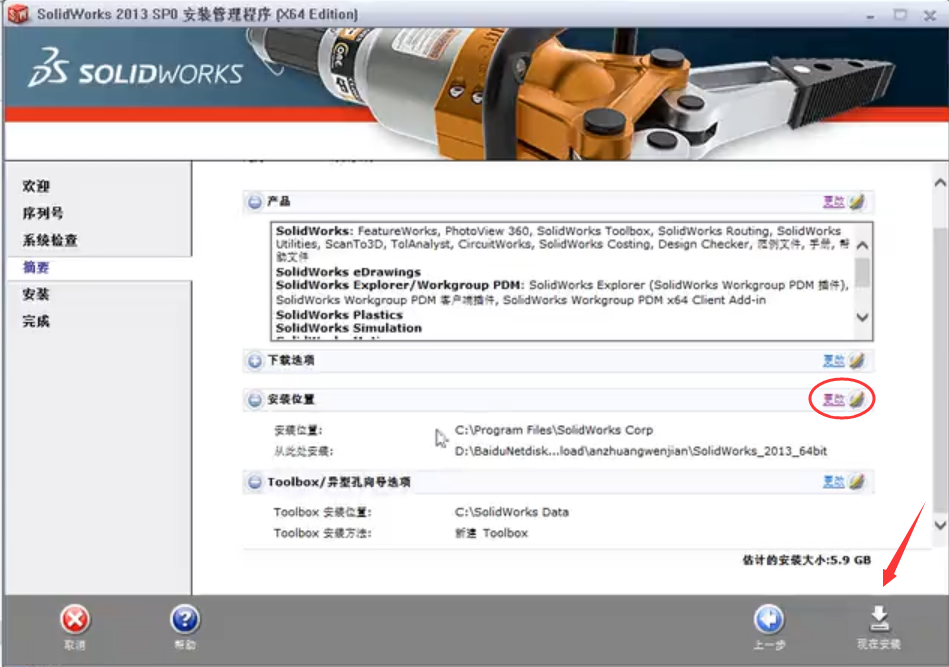This screenshot has width=949, height=667.
Task: Collapse the Toolbox/异型孔向导选项 section
Action: 255,482
